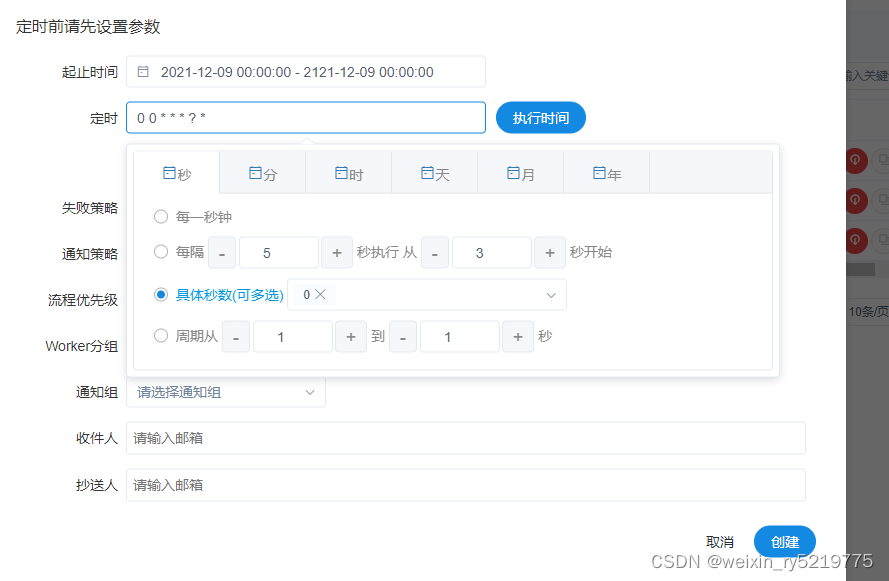Select the 周期从 range radio option
889x581 pixels.
pos(161,336)
